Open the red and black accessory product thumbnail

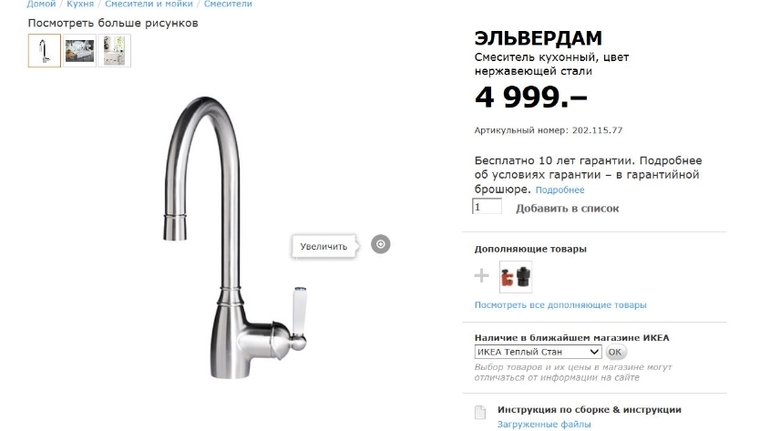[516, 277]
